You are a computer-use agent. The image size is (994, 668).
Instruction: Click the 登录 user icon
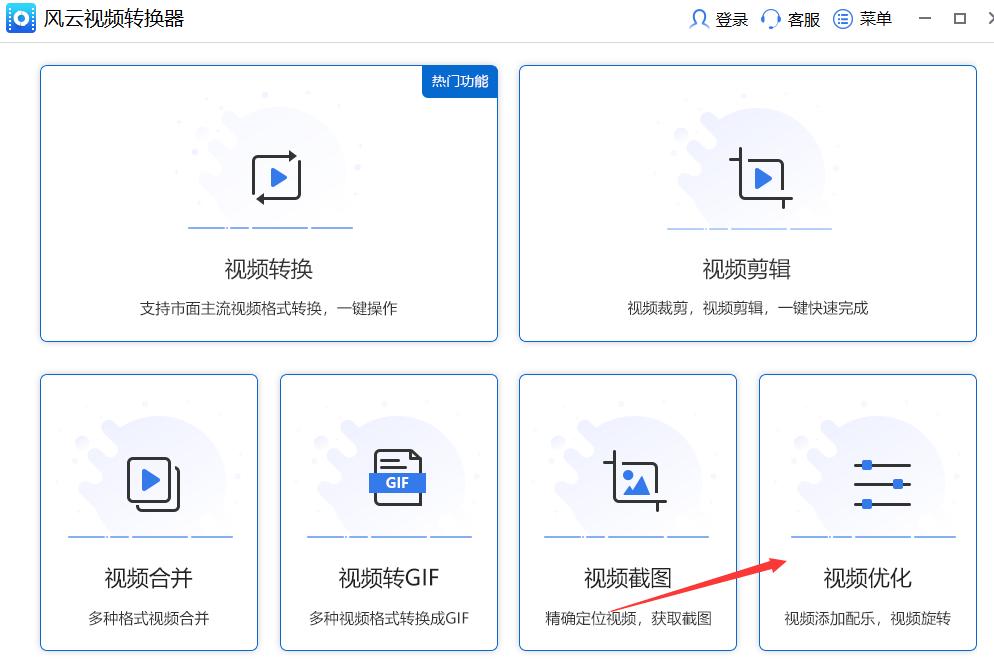click(702, 18)
